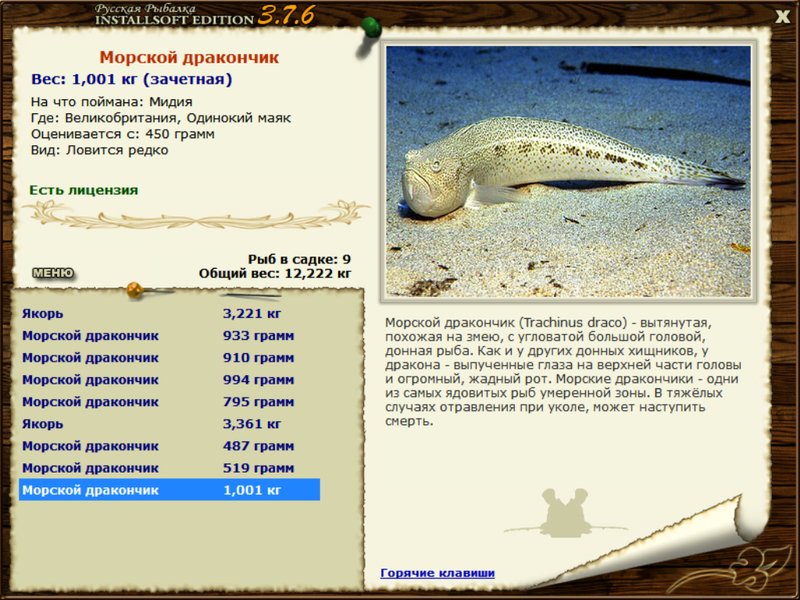Click the Общий вес: 12,222 кг total

(x=275, y=273)
